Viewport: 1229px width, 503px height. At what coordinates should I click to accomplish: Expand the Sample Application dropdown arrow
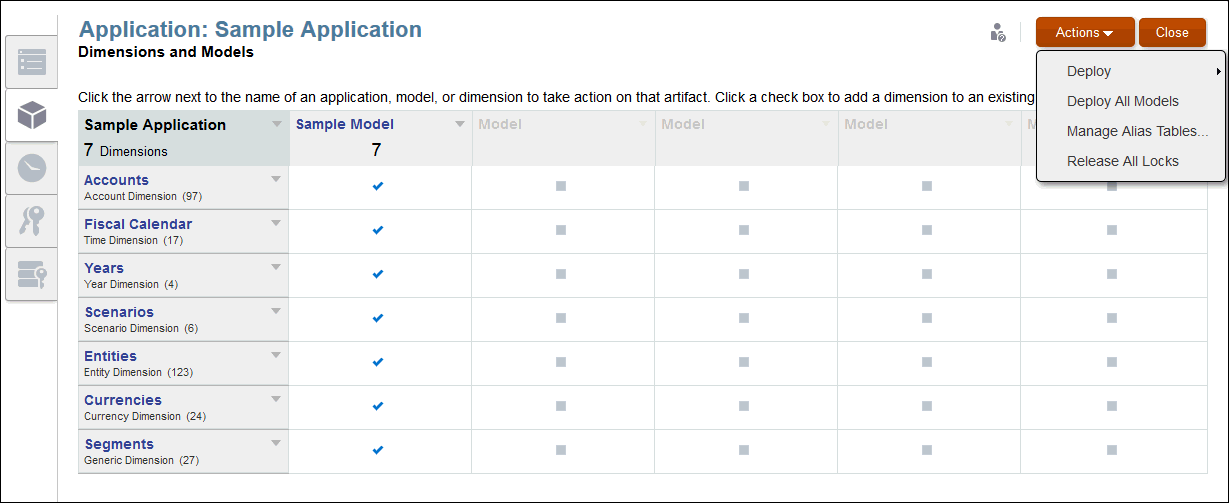[x=277, y=125]
